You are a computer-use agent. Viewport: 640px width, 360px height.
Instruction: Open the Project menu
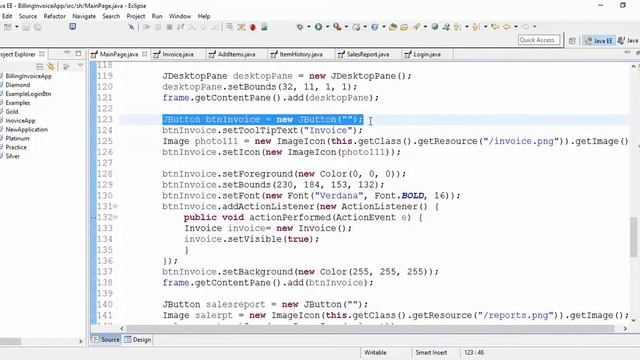click(136, 16)
